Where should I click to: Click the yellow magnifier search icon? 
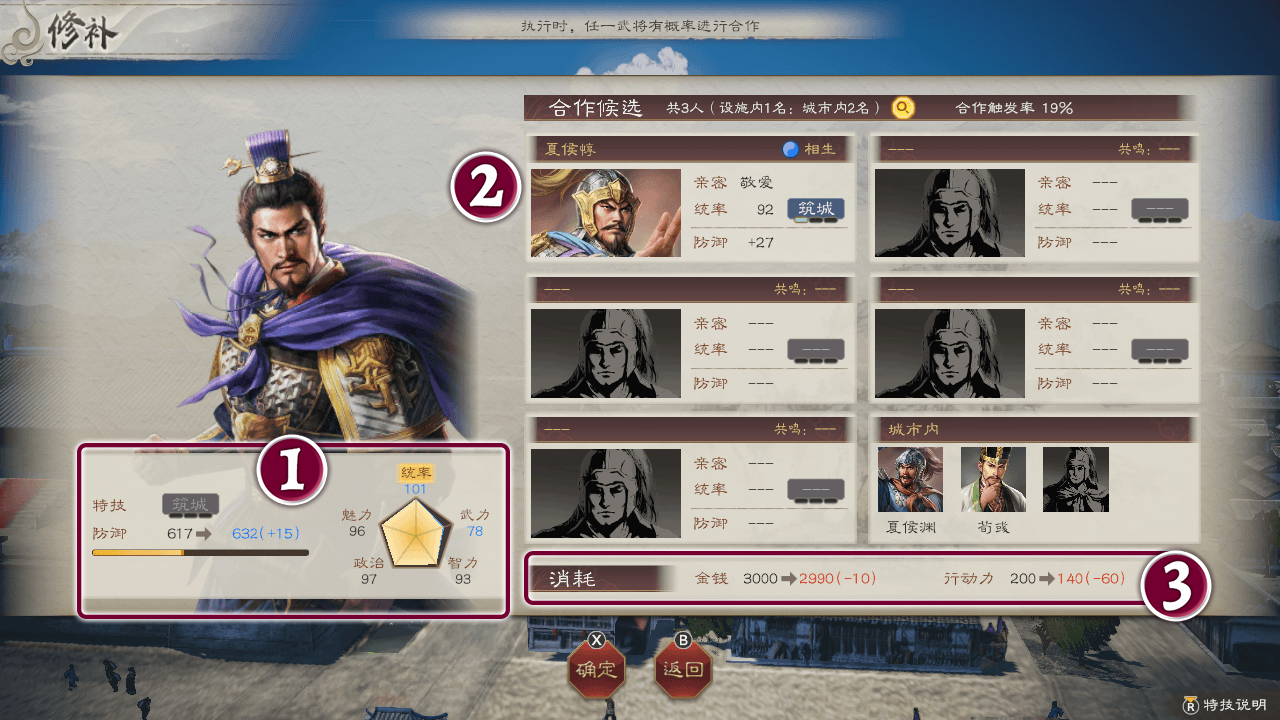(903, 107)
